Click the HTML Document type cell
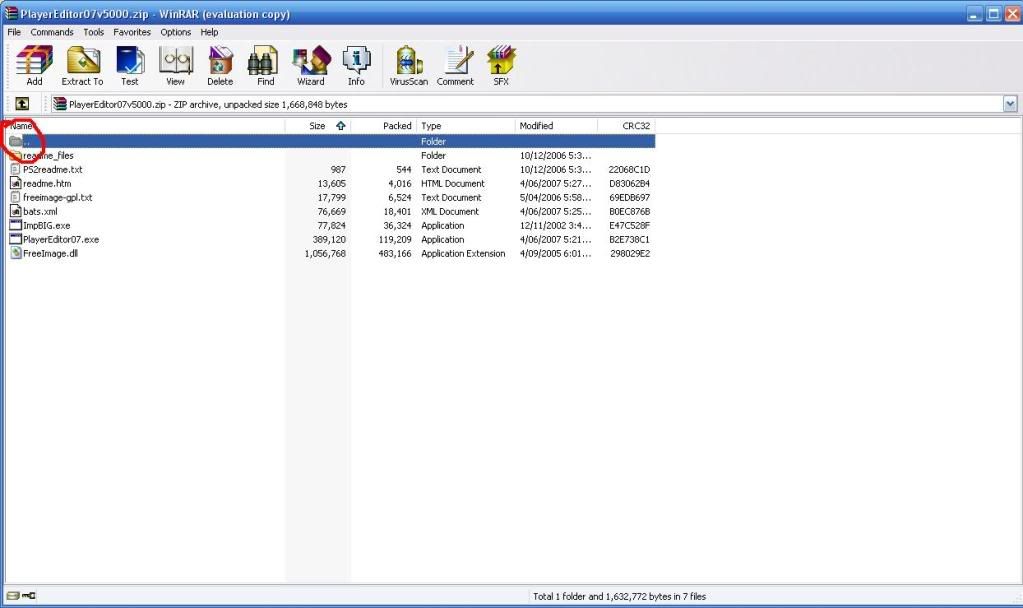Screen dimensions: 1023x608 [x=453, y=183]
